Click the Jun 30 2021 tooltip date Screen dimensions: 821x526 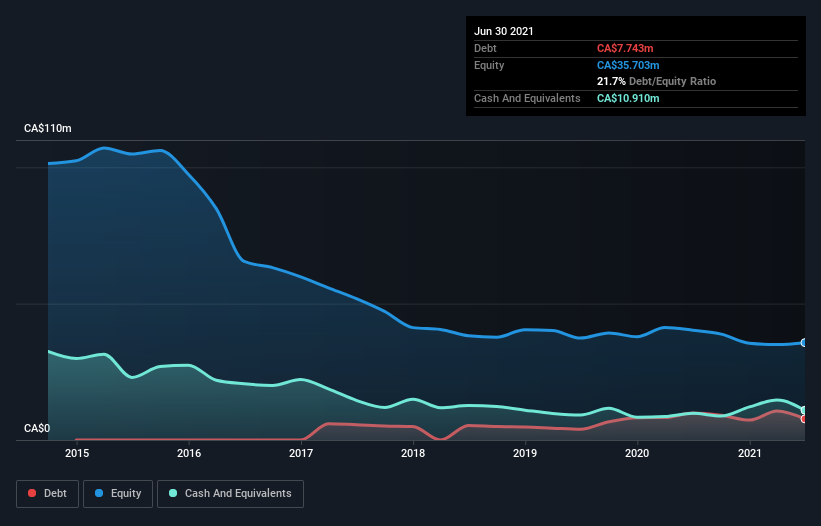504,31
